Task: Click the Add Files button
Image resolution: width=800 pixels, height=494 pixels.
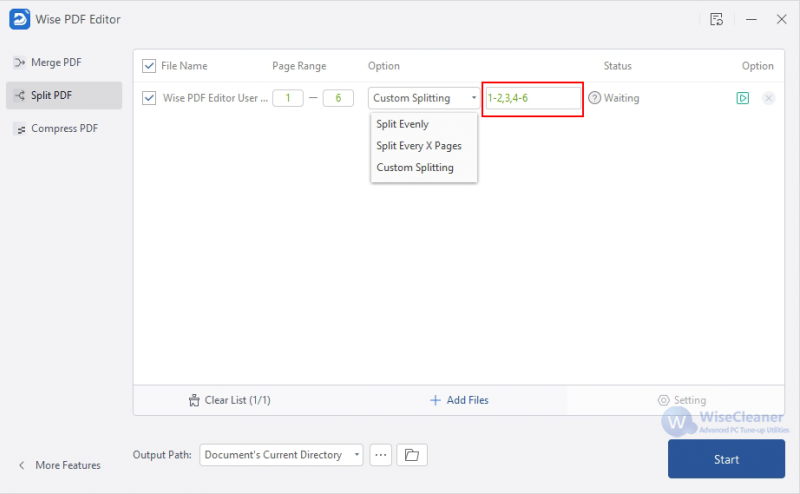Action: 459,400
